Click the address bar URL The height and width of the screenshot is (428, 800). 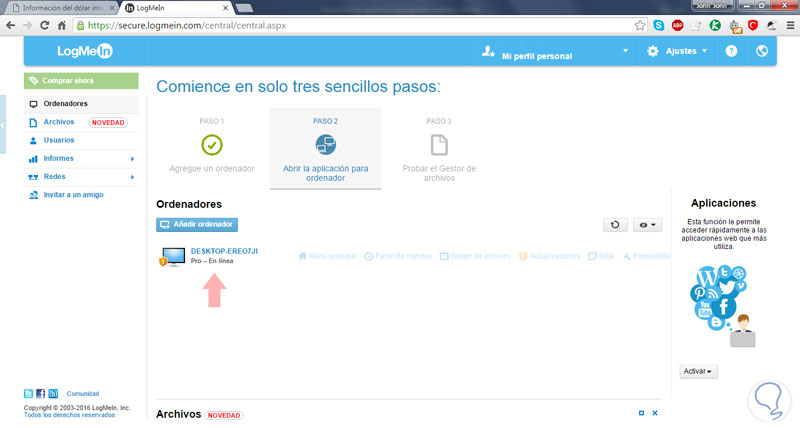pyautogui.click(x=187, y=25)
